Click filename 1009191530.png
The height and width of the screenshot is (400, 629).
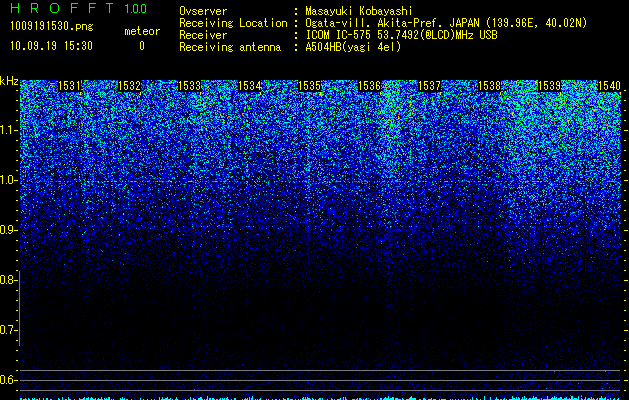point(52,26)
